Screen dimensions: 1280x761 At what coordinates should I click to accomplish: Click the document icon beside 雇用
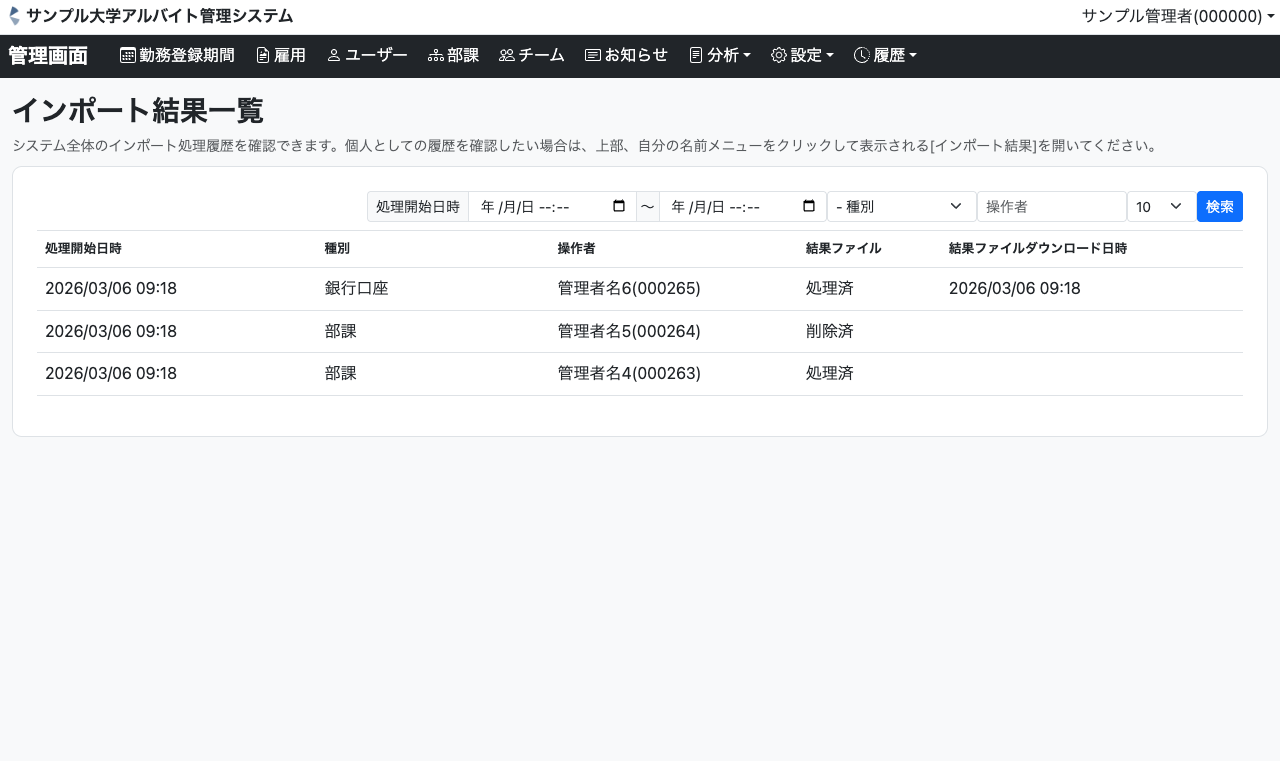coord(263,56)
